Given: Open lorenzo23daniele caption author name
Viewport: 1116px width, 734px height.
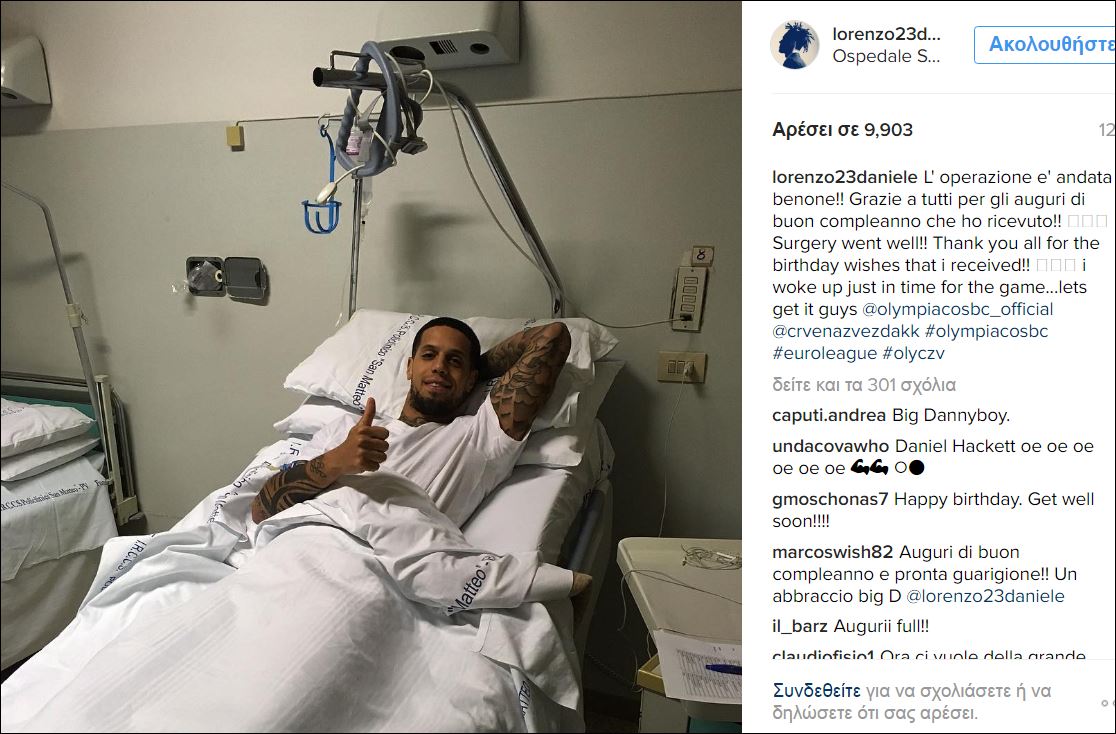Looking at the screenshot, I should tap(845, 177).
